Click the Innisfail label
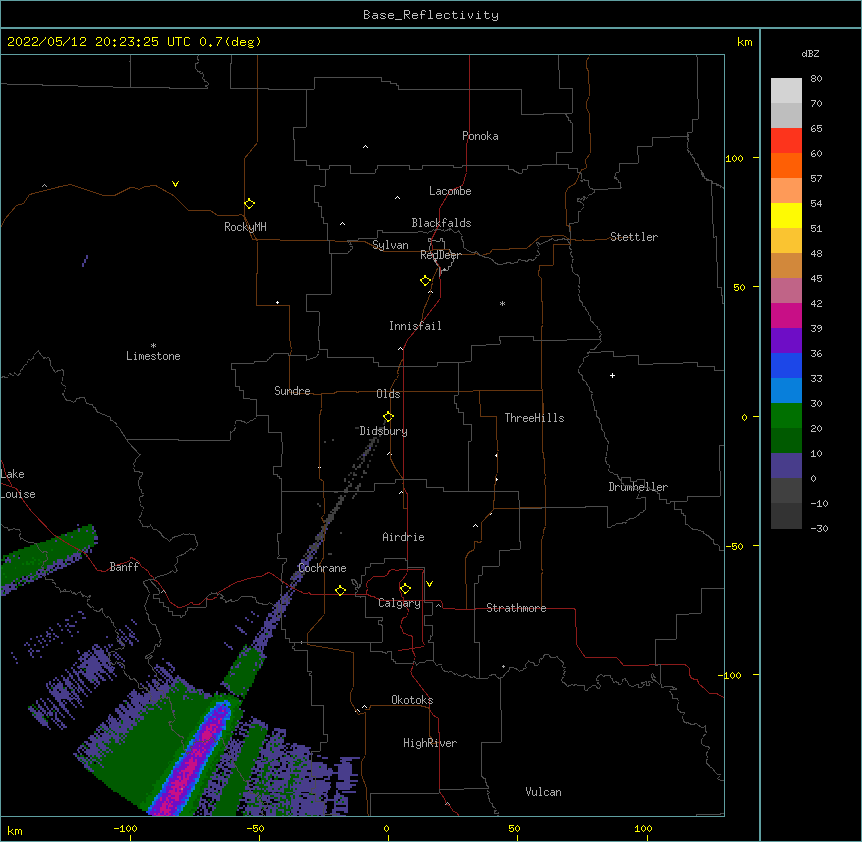The width and height of the screenshot is (862, 842). click(x=415, y=326)
